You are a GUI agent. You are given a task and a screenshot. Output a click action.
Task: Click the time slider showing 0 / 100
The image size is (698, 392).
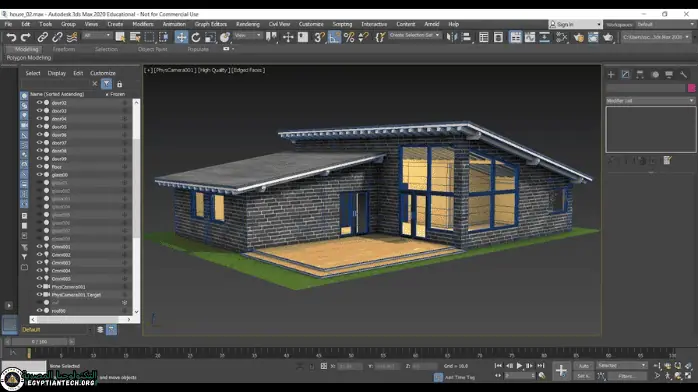tap(39, 342)
